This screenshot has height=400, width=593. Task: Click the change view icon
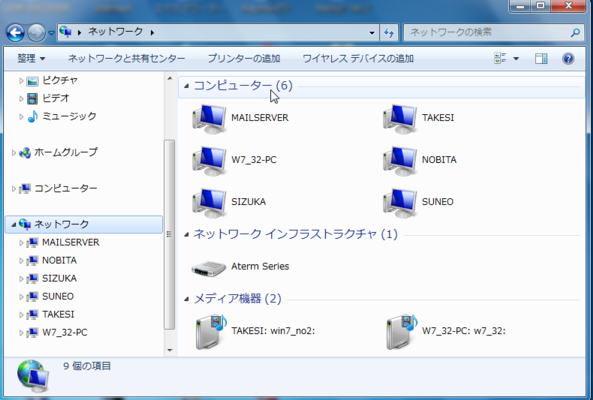[500, 59]
